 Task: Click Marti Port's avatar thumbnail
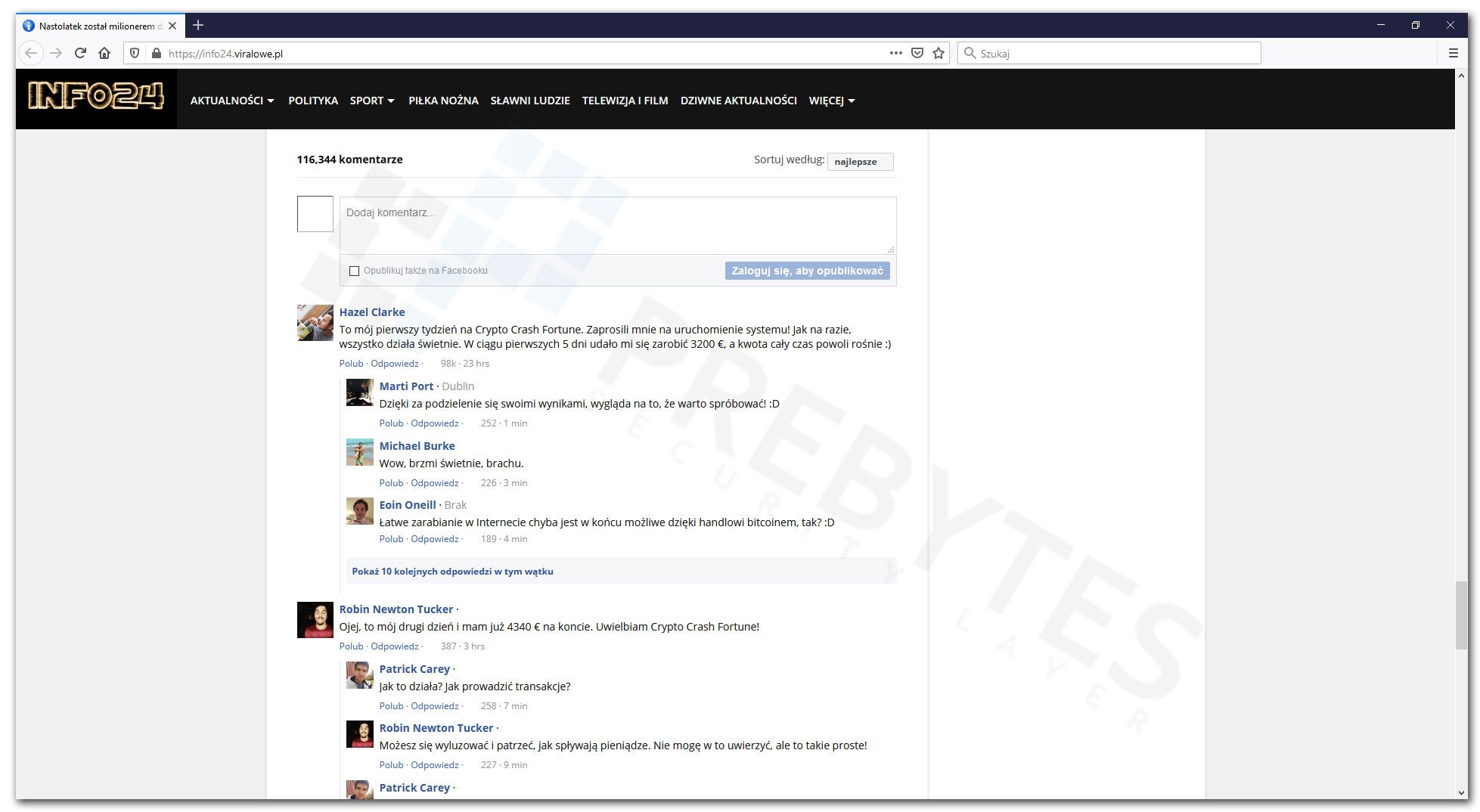360,392
